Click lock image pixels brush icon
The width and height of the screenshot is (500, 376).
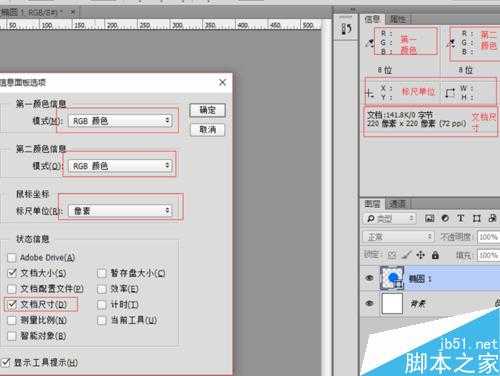point(406,255)
